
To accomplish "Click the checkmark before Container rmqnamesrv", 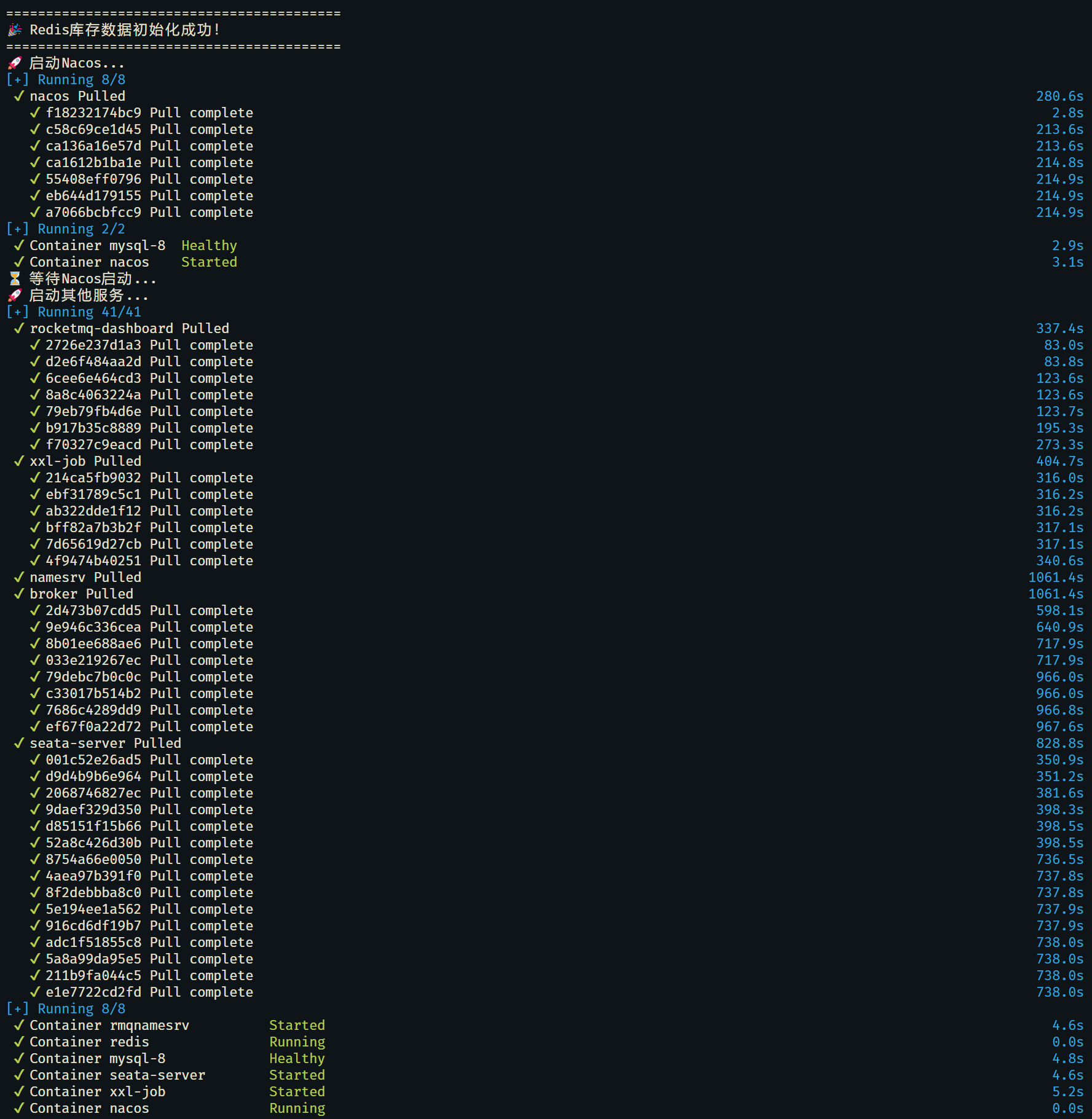I will [19, 1025].
